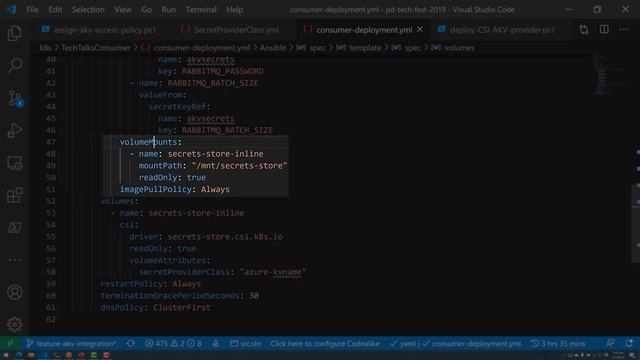Open the Help menu
The image size is (640, 360).
(234, 9)
